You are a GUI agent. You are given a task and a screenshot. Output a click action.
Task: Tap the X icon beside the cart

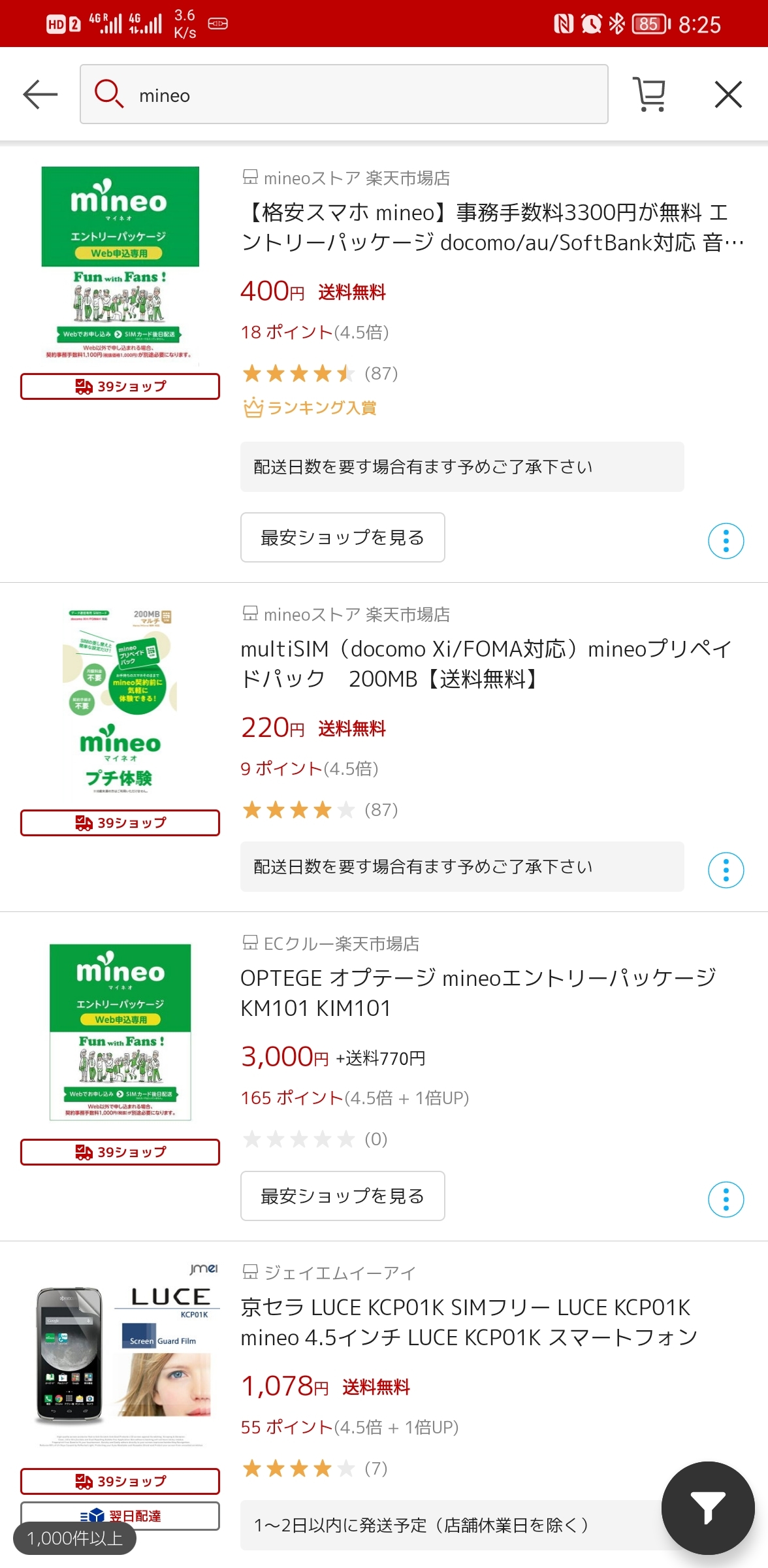[x=728, y=95]
